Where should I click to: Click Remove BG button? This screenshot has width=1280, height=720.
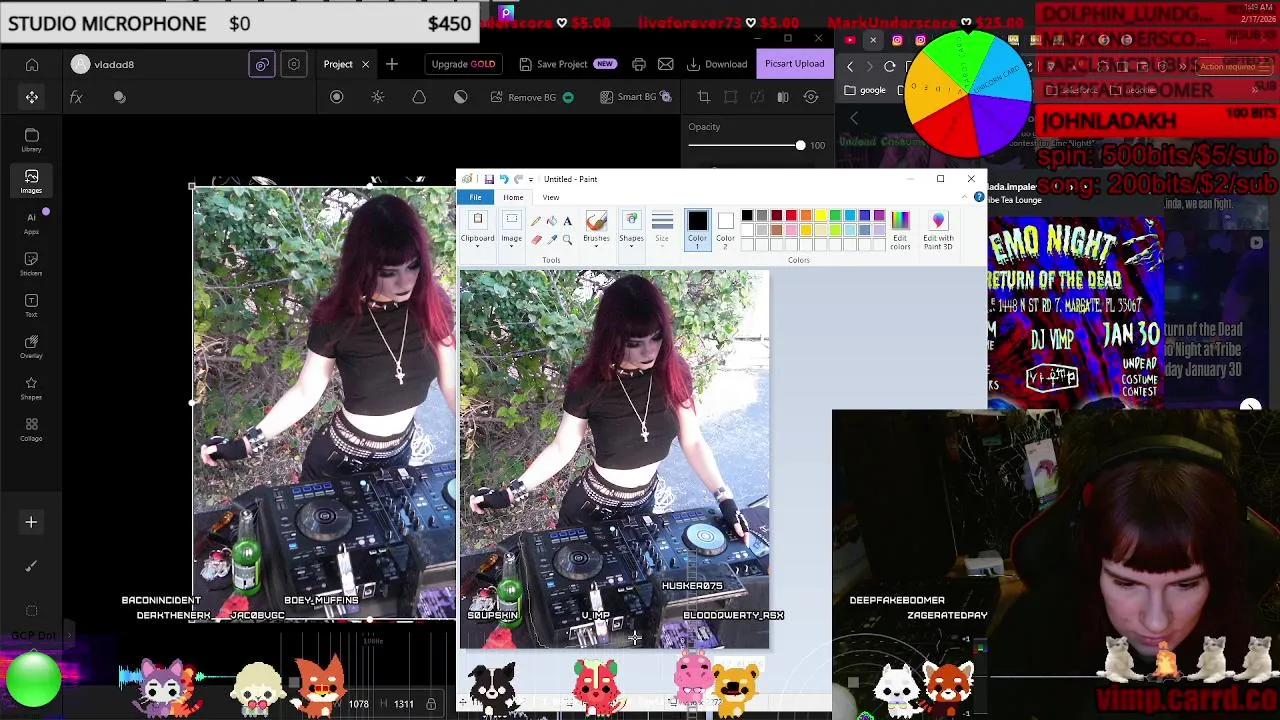531,97
